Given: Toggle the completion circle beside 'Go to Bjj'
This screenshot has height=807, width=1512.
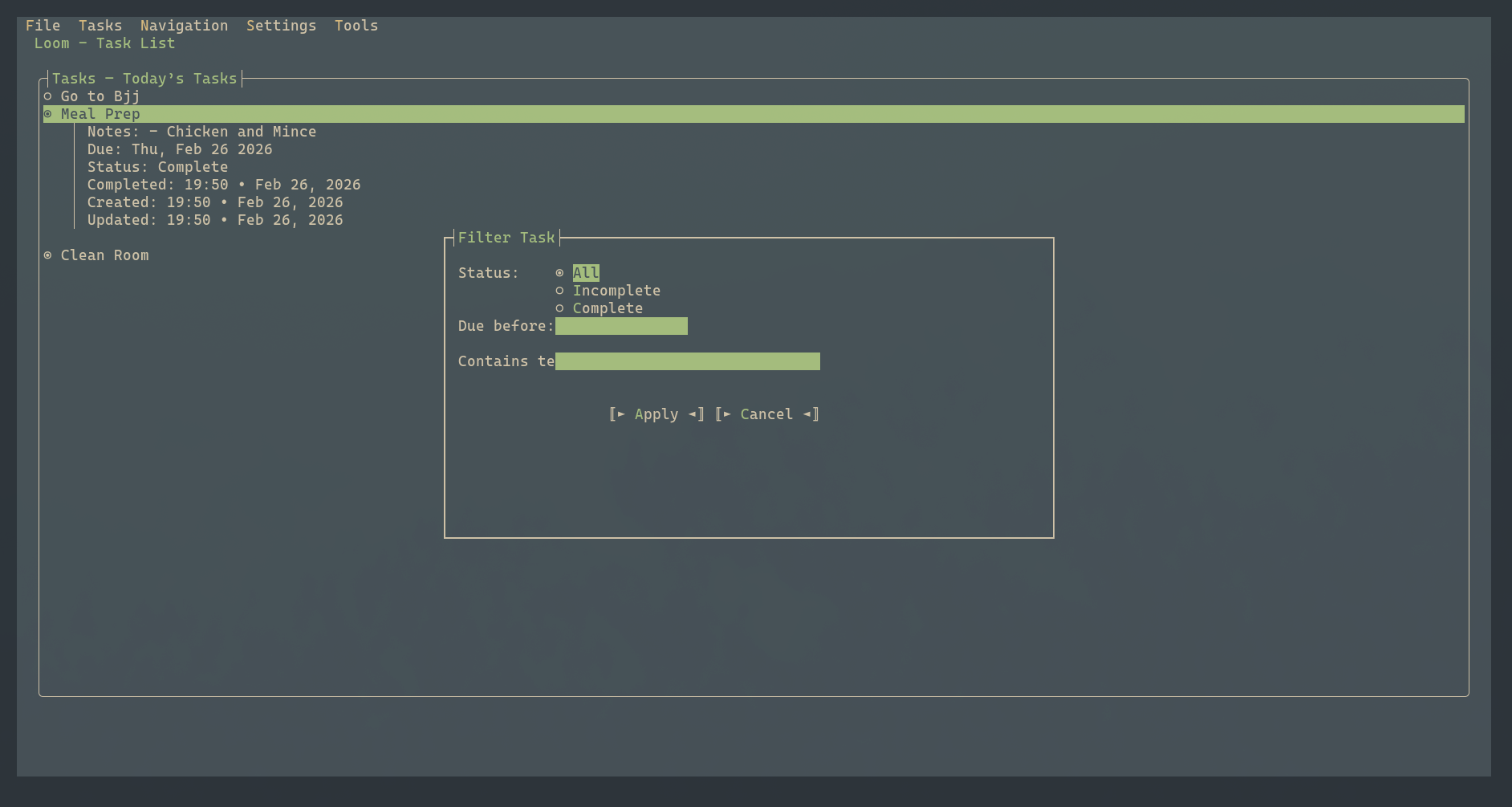Looking at the screenshot, I should (x=47, y=96).
